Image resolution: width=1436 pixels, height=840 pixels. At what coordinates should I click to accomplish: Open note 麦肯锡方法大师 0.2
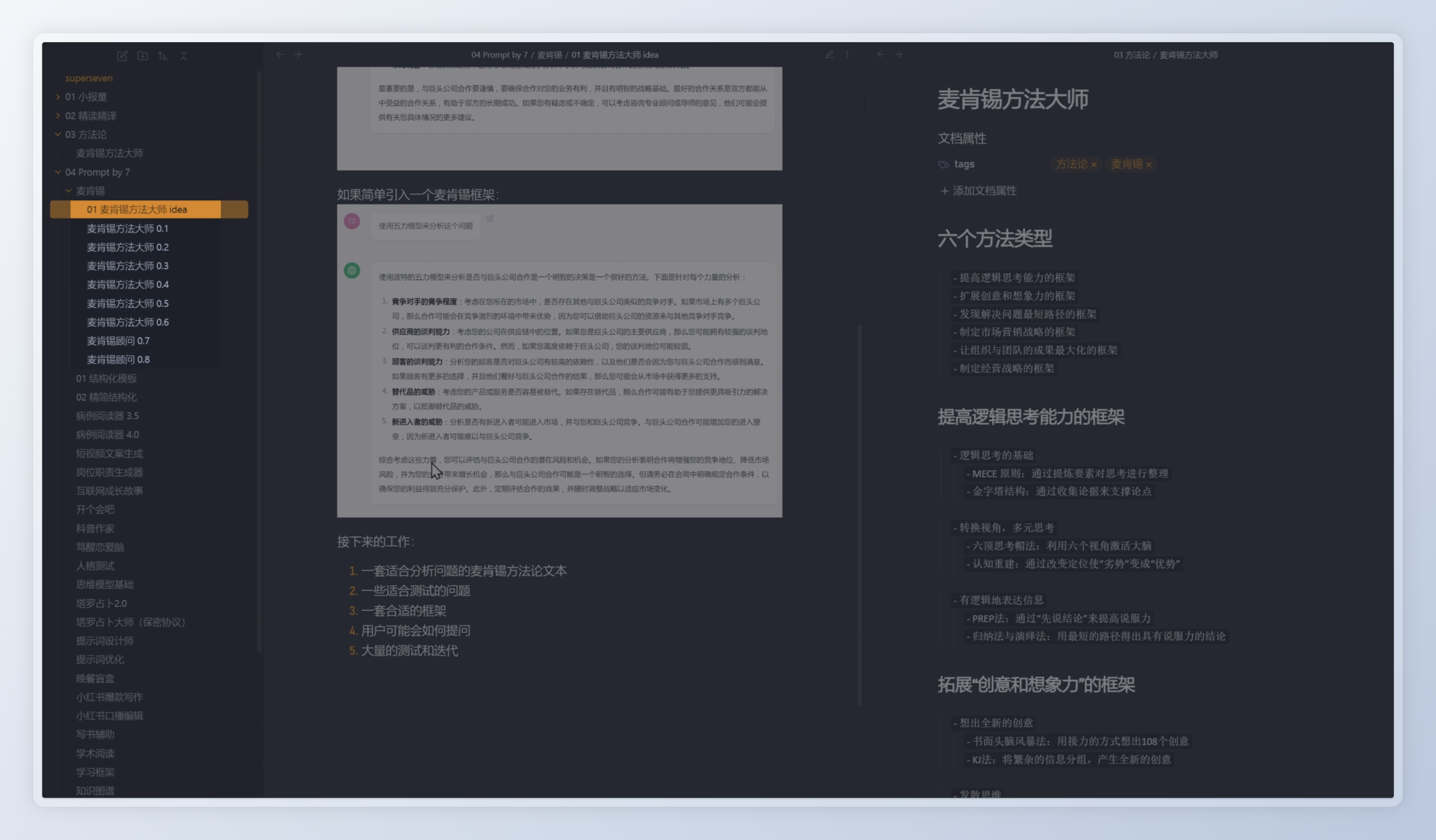tap(128, 247)
